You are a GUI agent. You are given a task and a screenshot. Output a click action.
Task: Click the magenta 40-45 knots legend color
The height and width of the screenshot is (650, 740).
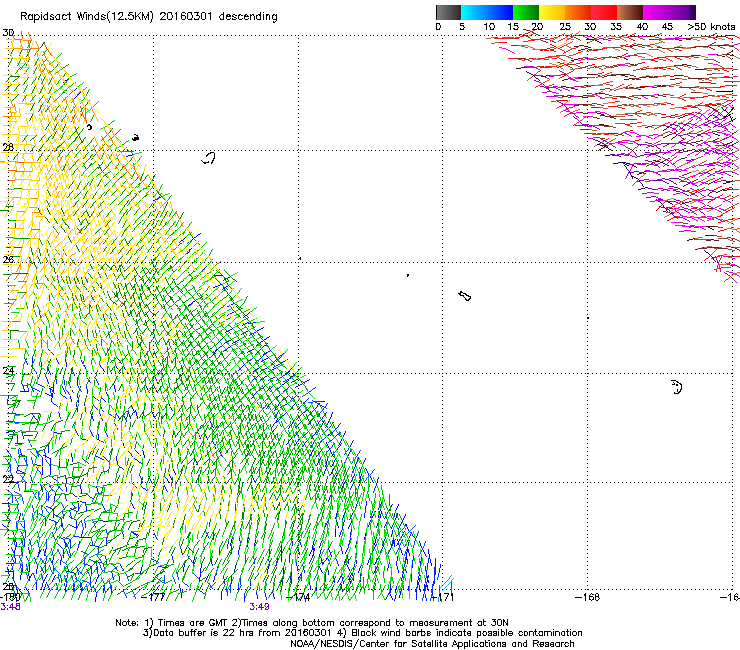(656, 12)
